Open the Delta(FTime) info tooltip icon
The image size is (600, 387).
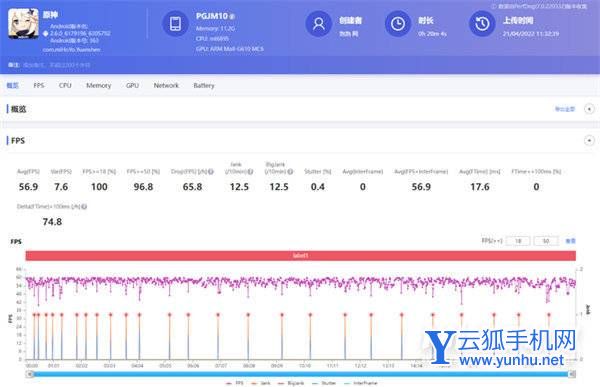coord(84,207)
